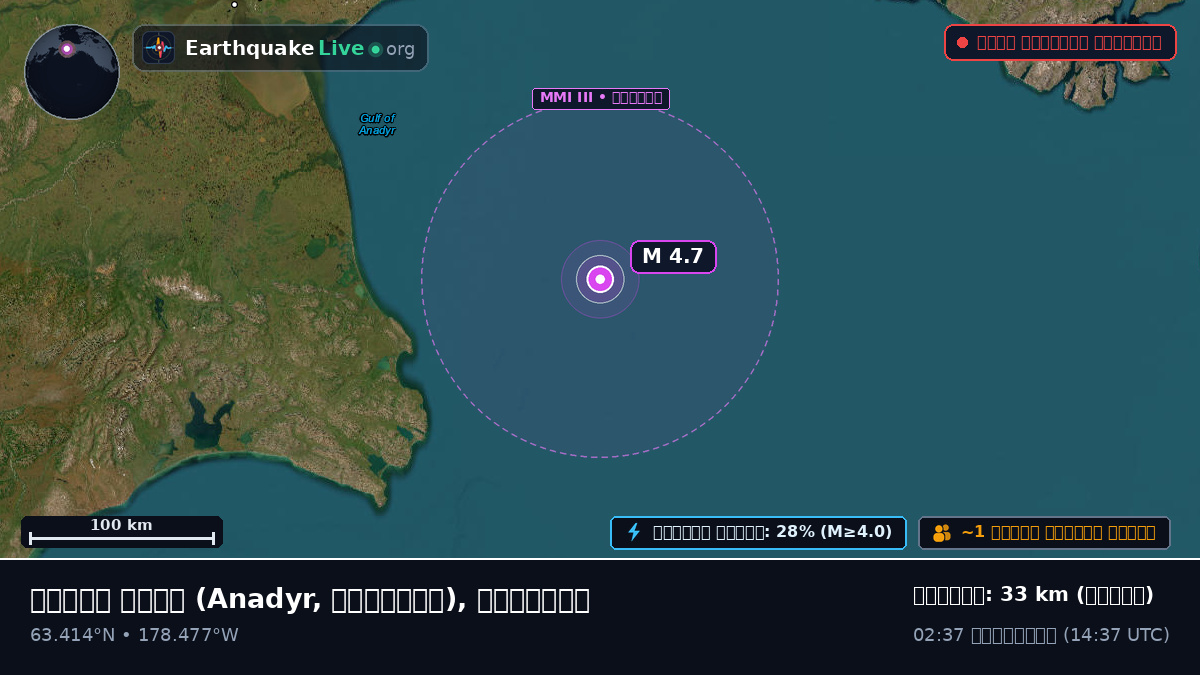Click the 28% aftershock probability badge
1200x675 pixels.
[x=758, y=533]
